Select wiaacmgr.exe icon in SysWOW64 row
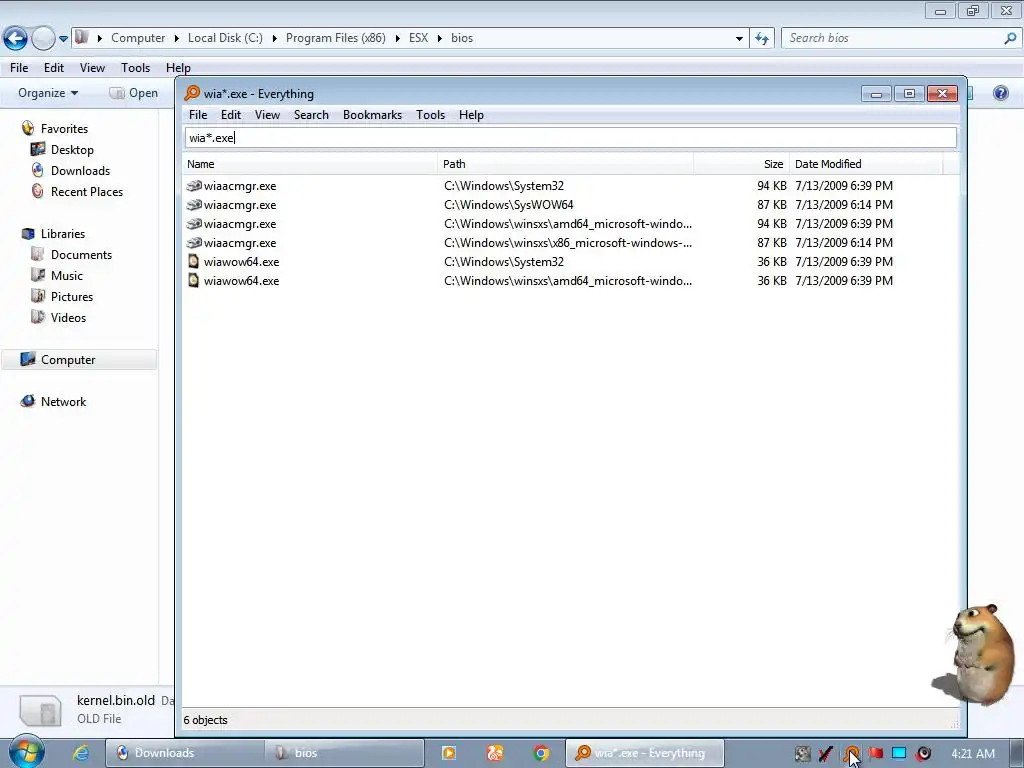 point(193,205)
